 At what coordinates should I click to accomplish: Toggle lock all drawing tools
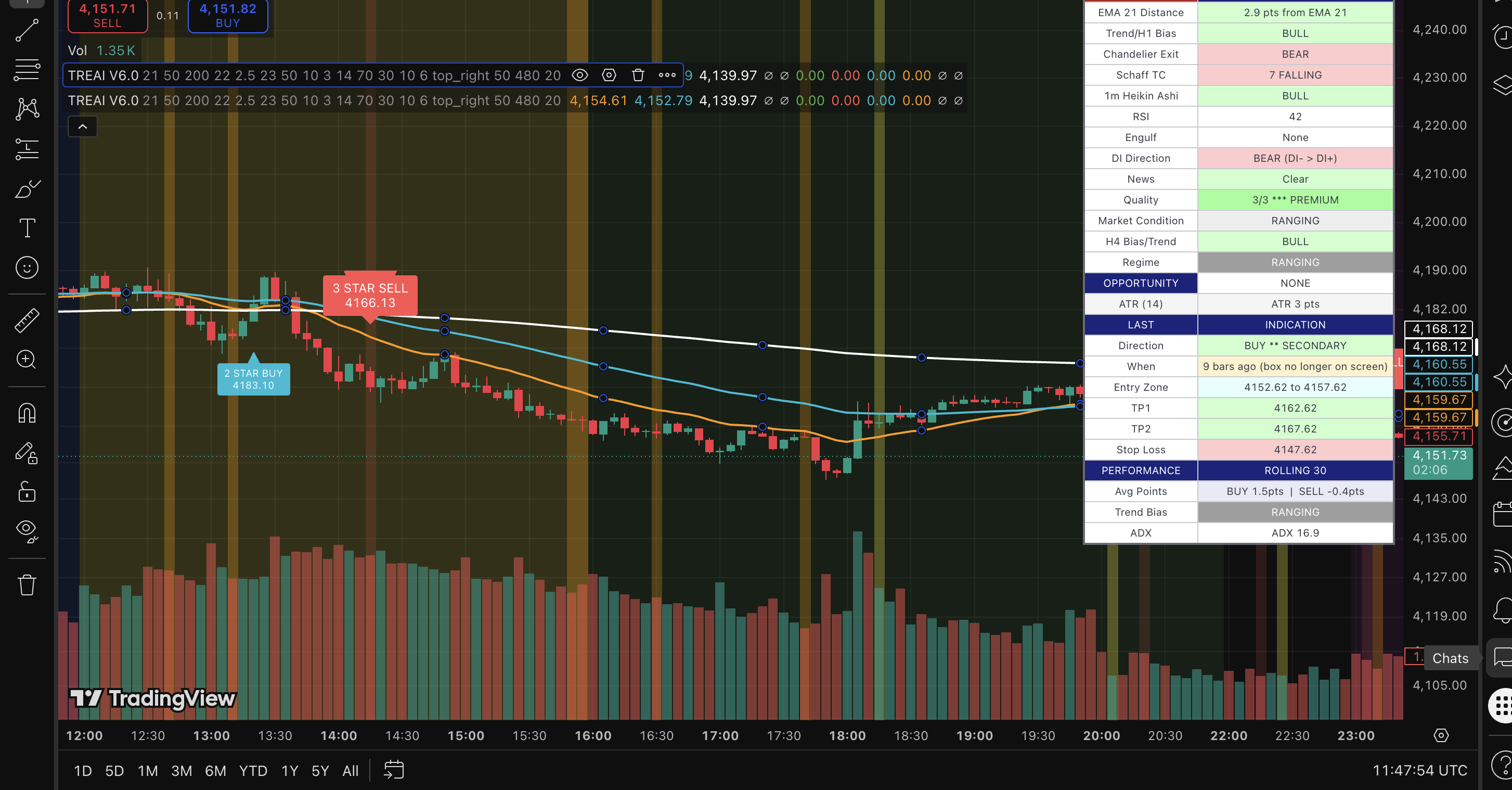click(x=27, y=492)
